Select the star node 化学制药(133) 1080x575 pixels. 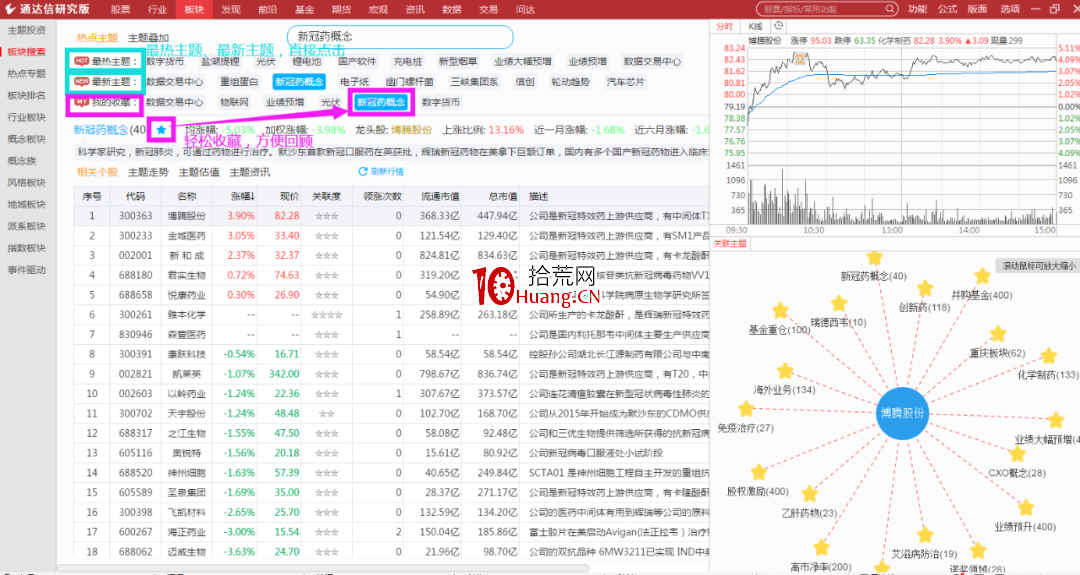(1048, 356)
